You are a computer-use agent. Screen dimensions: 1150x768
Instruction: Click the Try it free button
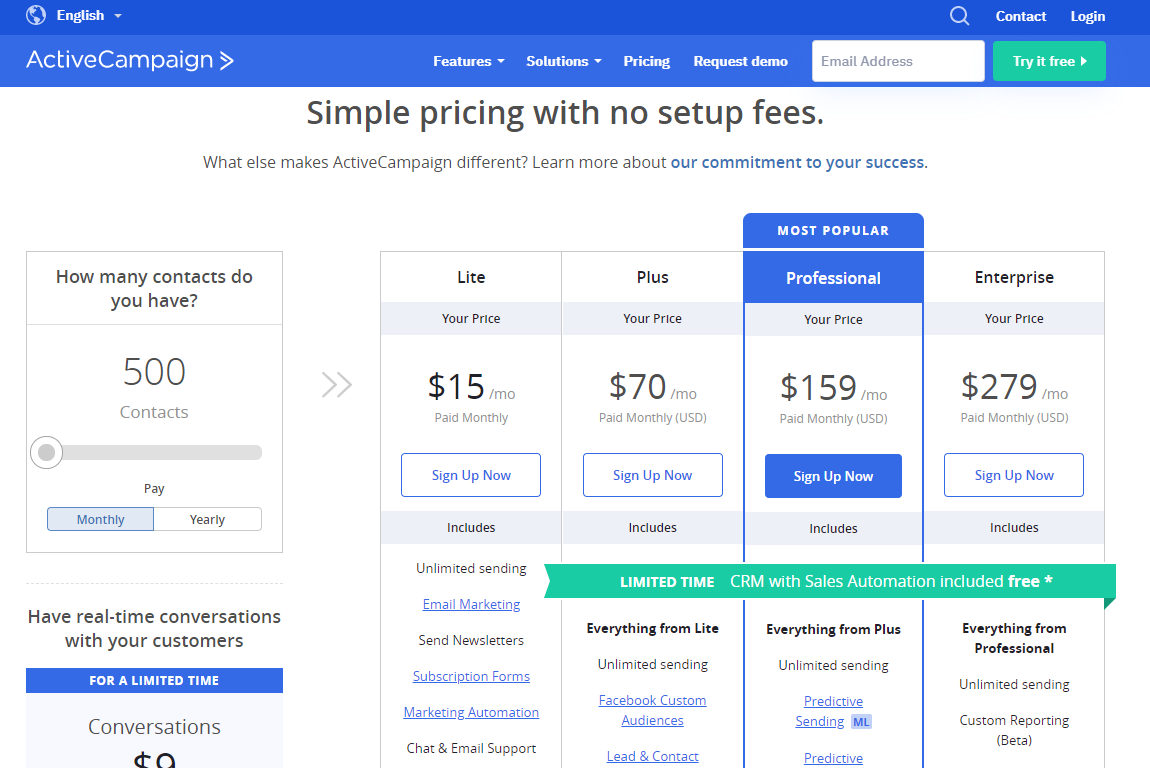click(x=1049, y=61)
